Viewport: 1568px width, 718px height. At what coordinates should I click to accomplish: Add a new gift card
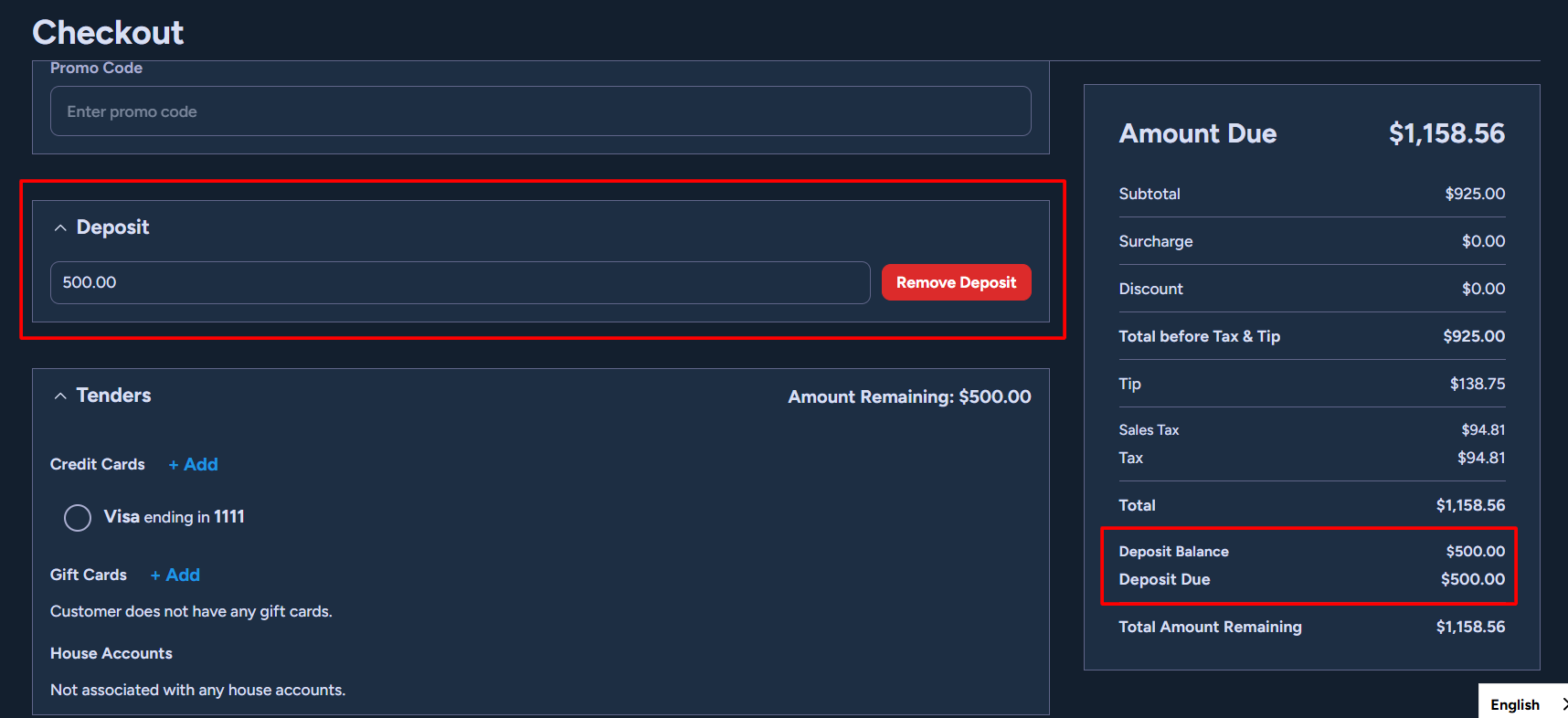[175, 575]
